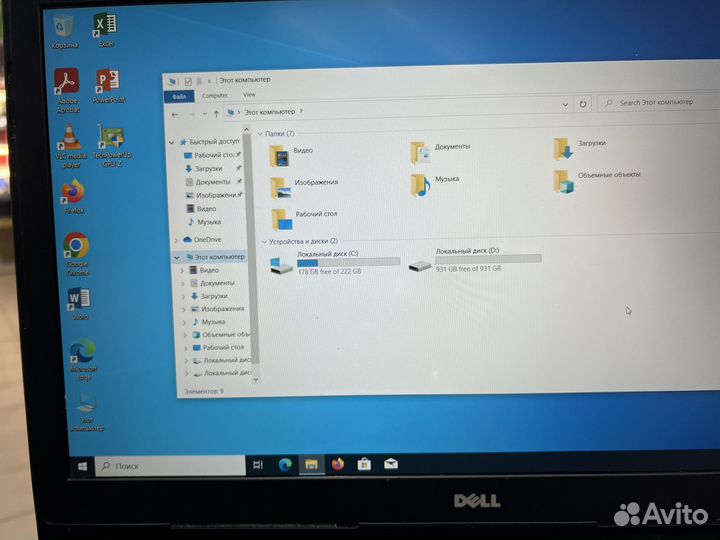Select the Музыка folder in Папки
720x540 pixels.
tap(434, 185)
